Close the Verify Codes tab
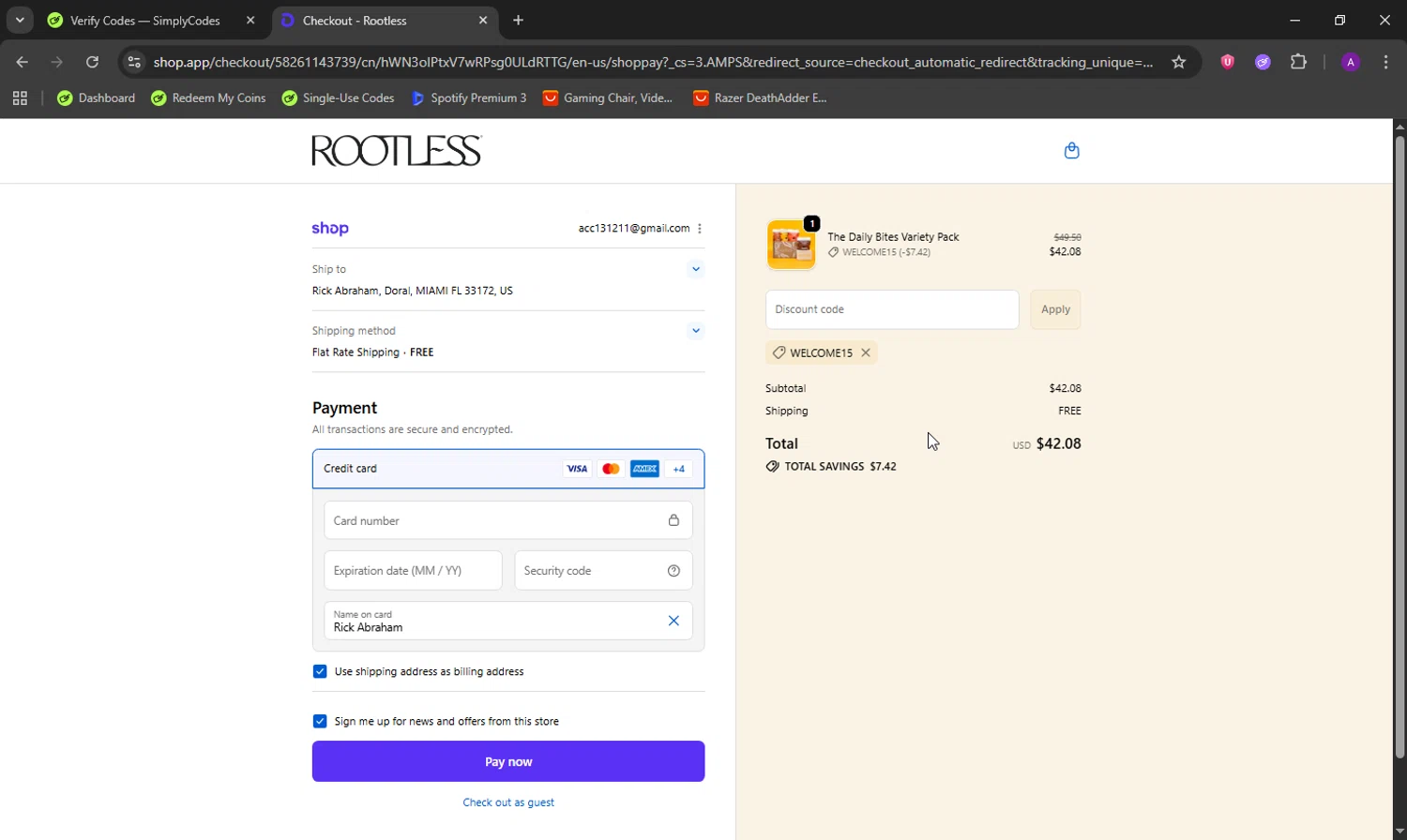This screenshot has width=1407, height=840. 250,20
